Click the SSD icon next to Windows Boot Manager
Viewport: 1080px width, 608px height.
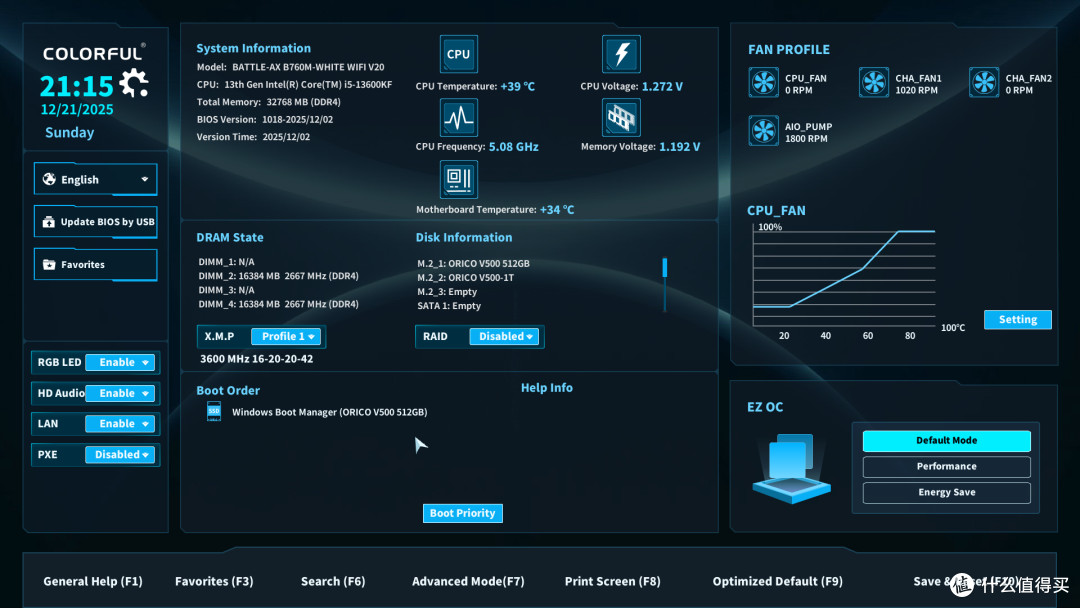coord(214,411)
